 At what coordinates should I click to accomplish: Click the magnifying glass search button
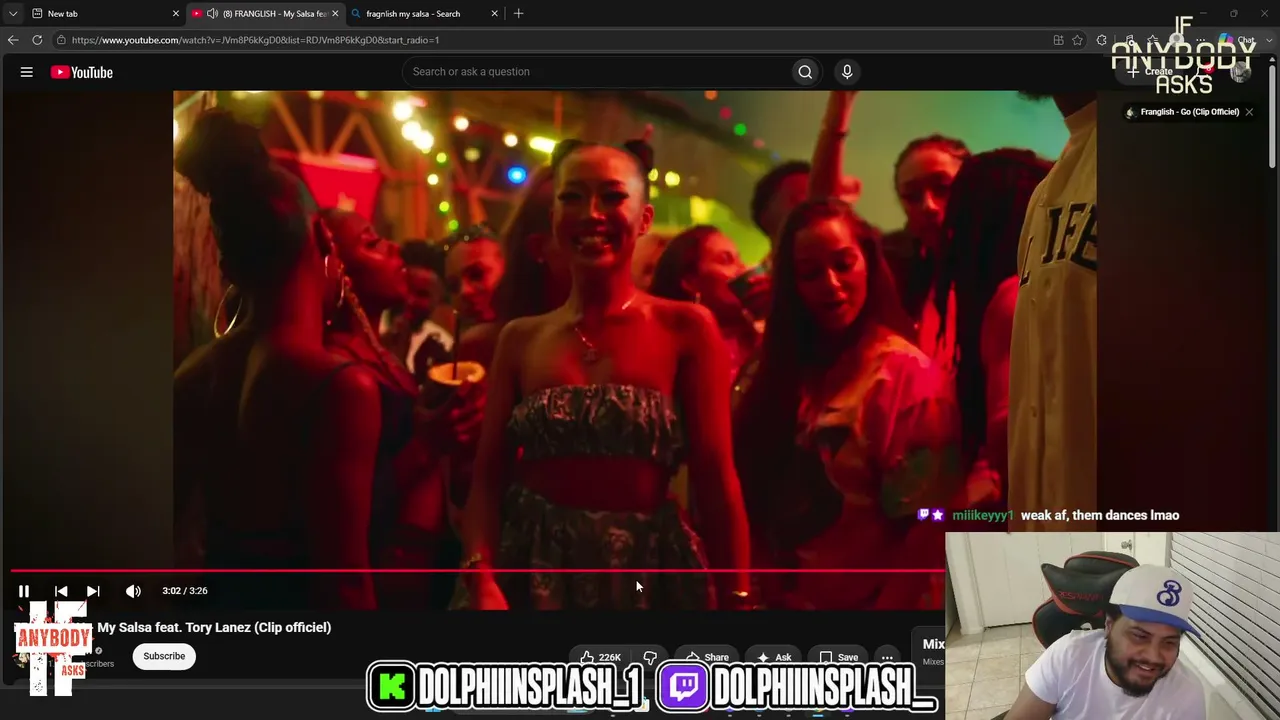click(x=805, y=72)
